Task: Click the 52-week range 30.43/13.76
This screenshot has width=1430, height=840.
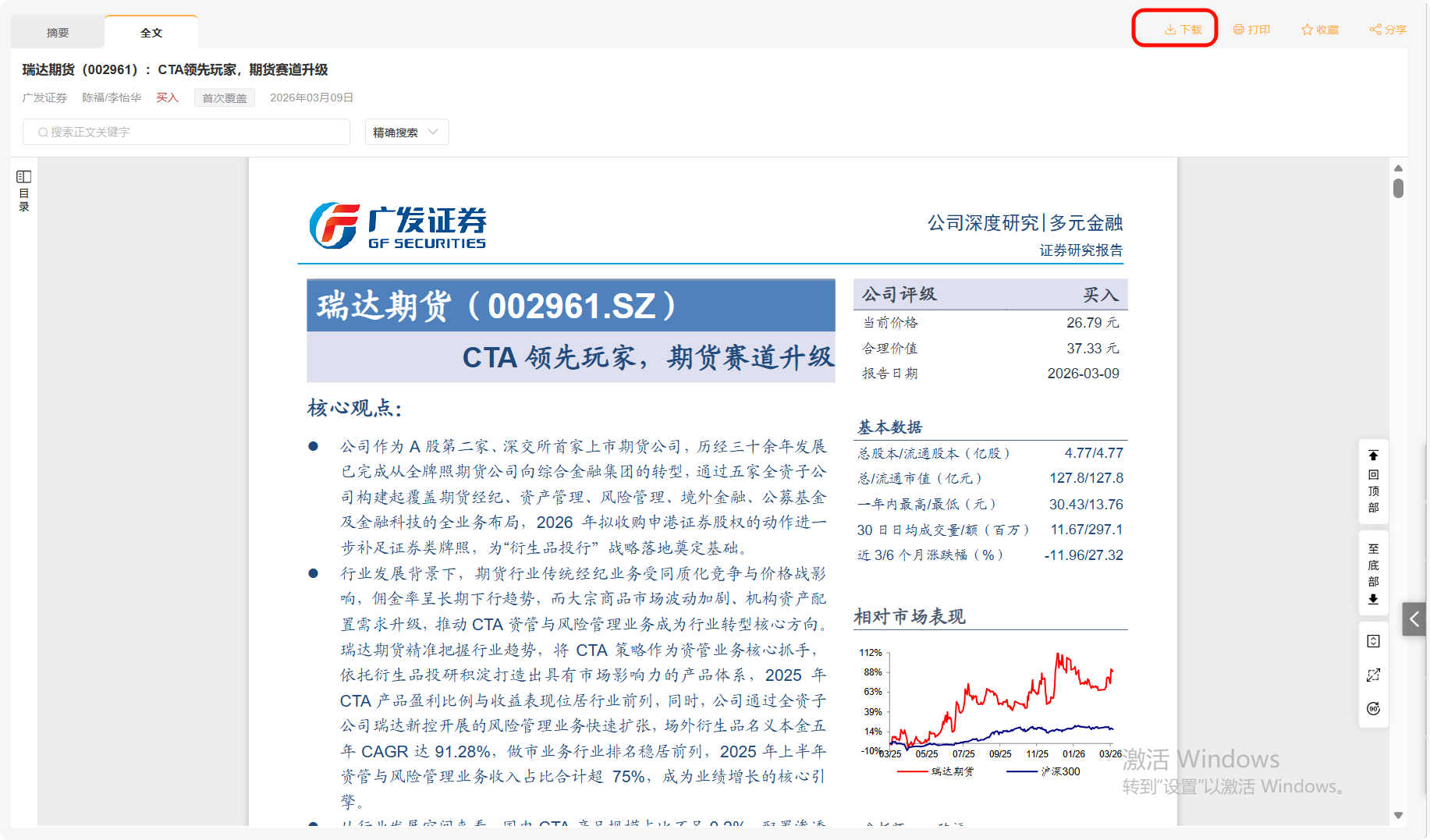Action: click(x=1087, y=505)
